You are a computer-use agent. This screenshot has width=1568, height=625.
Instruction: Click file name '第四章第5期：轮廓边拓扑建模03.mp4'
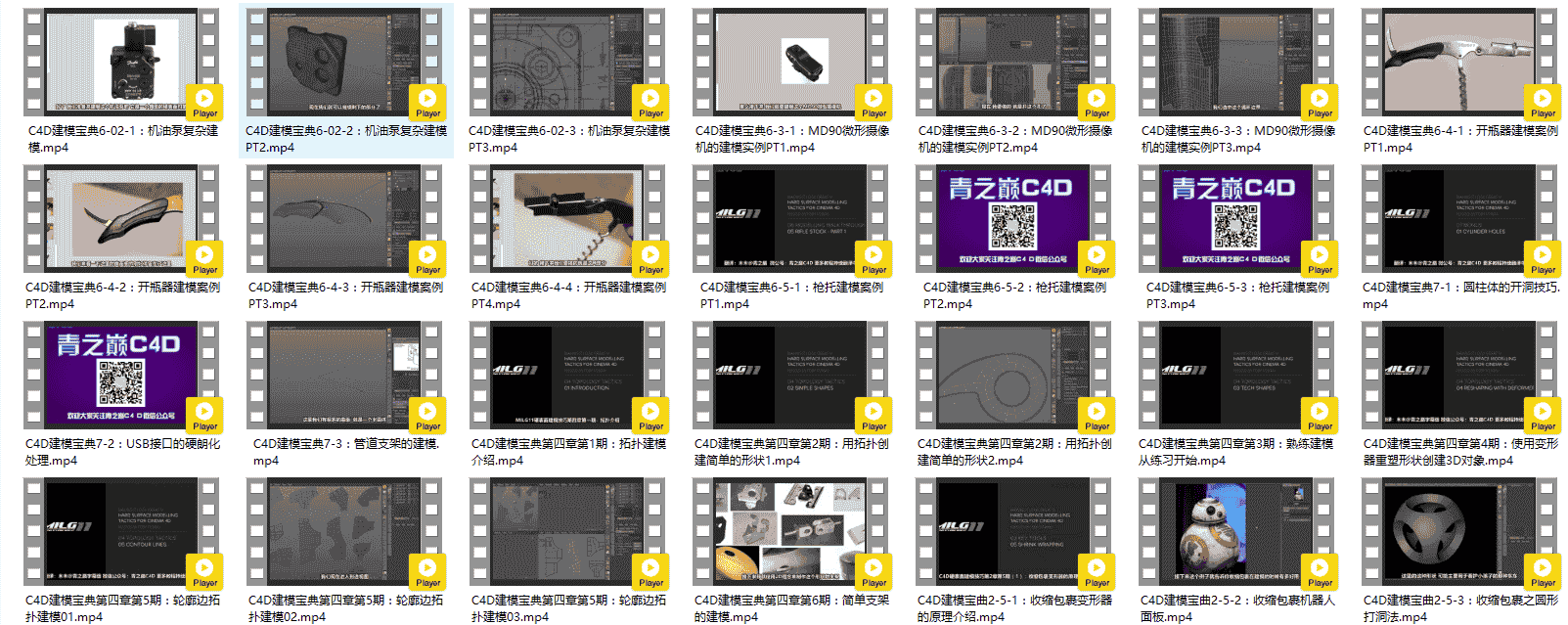569,608
